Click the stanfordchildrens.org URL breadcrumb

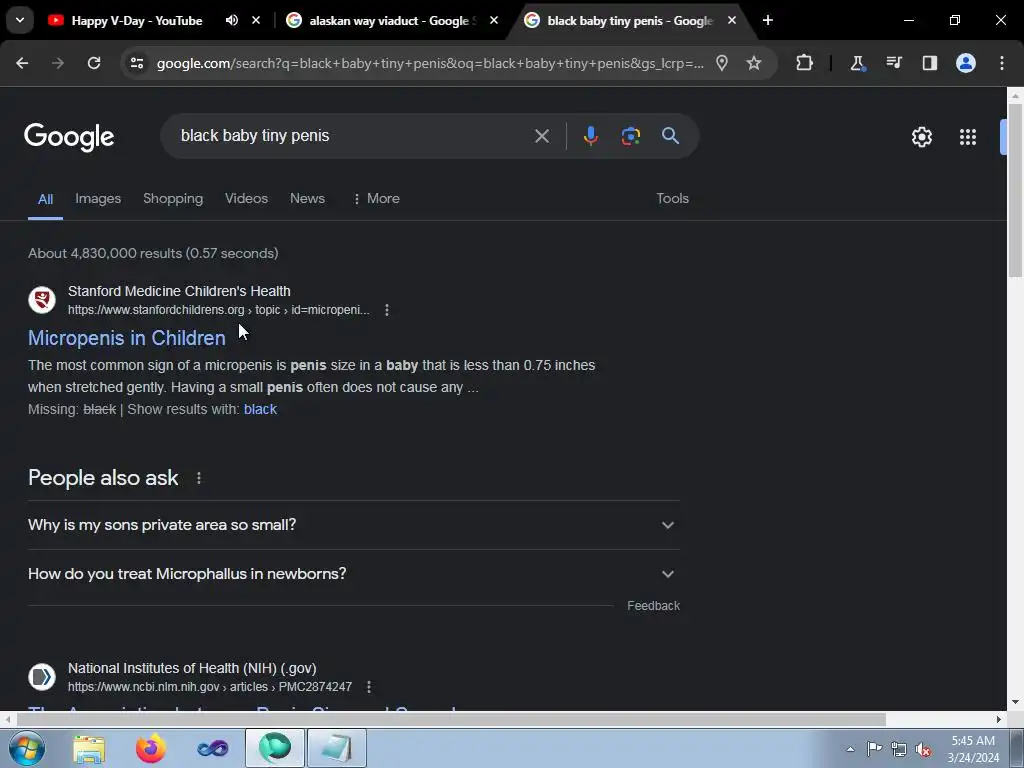coord(219,310)
